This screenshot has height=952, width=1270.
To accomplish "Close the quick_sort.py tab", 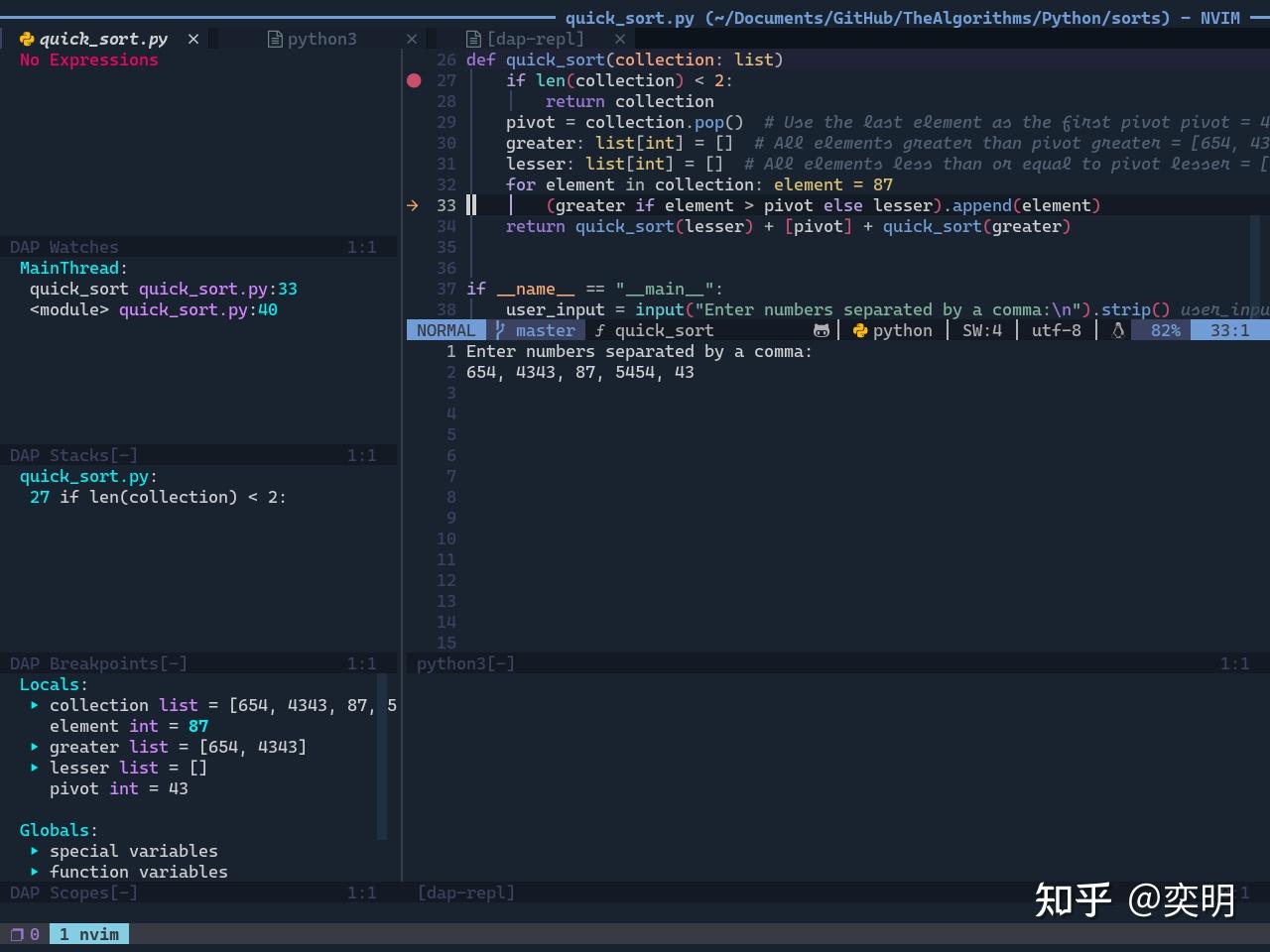I will [193, 39].
